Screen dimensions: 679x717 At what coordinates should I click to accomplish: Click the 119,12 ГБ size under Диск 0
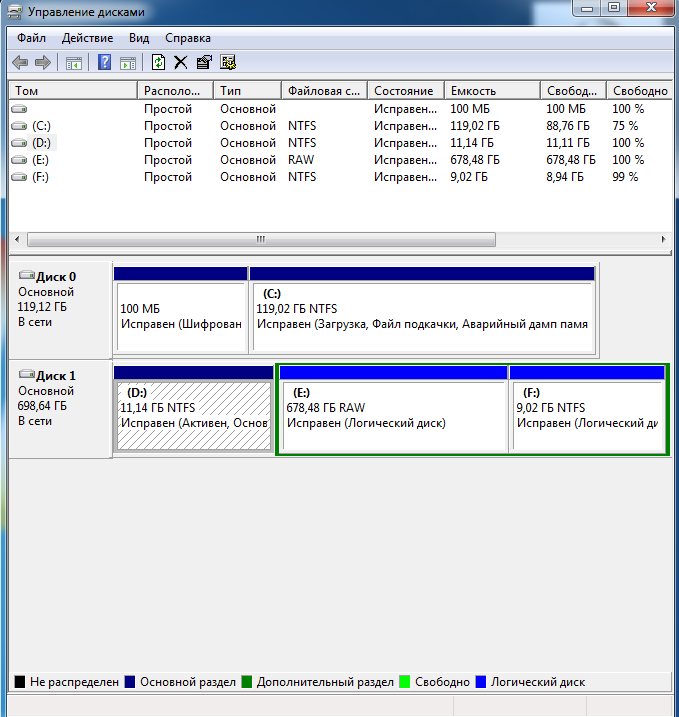(42, 306)
